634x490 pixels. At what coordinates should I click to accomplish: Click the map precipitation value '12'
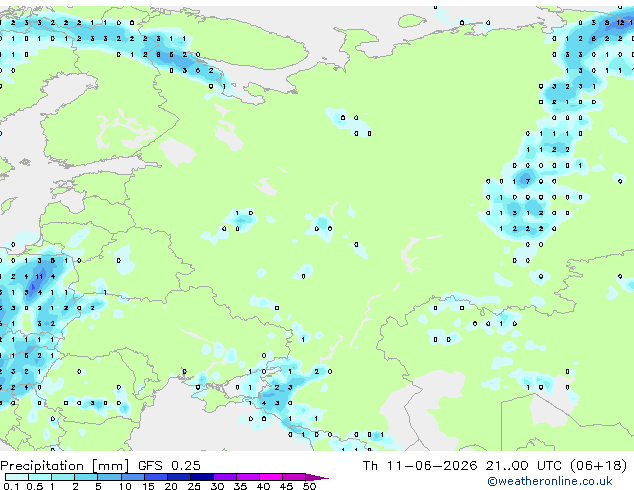click(x=620, y=23)
